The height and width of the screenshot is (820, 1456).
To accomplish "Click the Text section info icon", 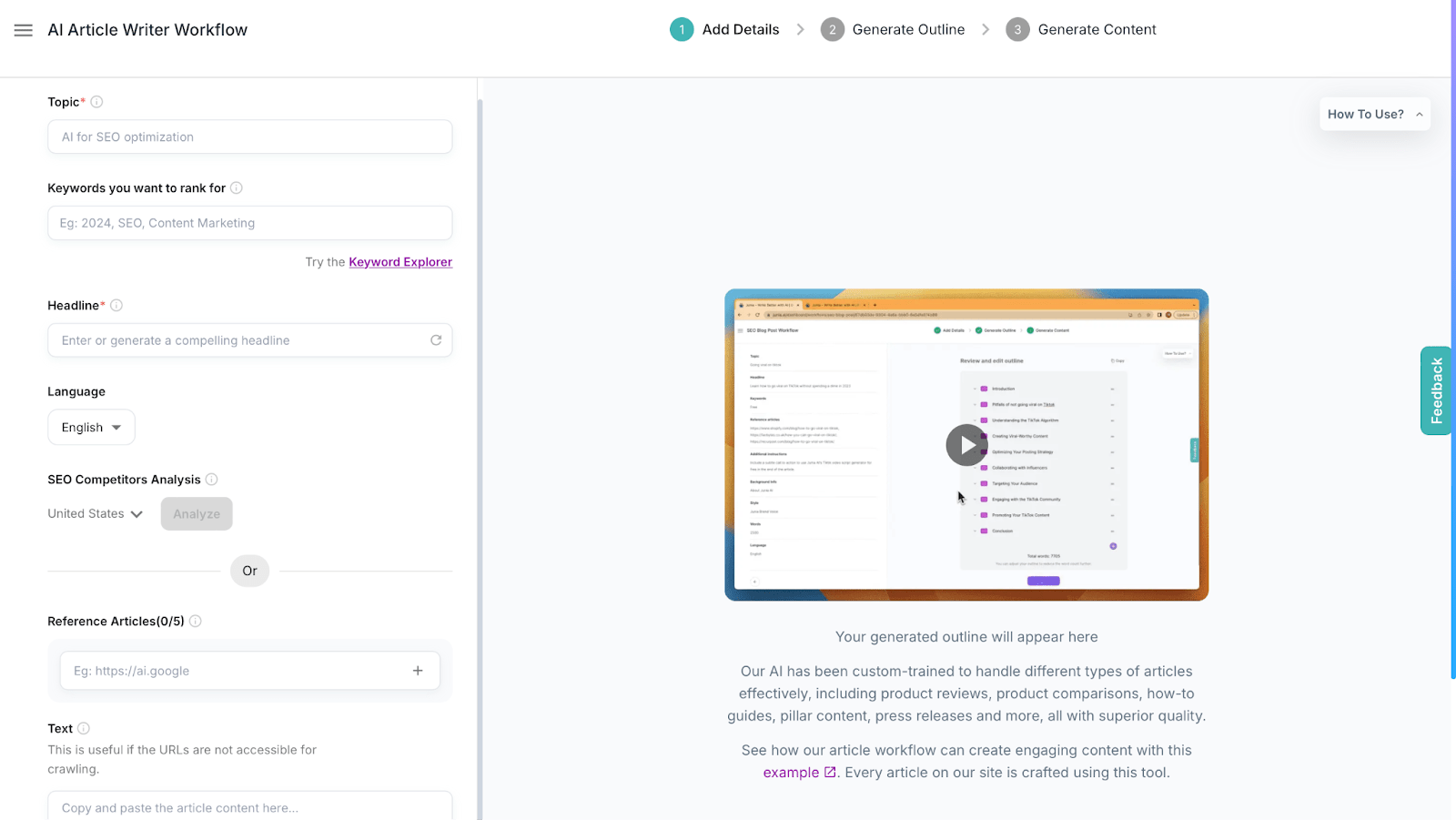I will tap(83, 728).
